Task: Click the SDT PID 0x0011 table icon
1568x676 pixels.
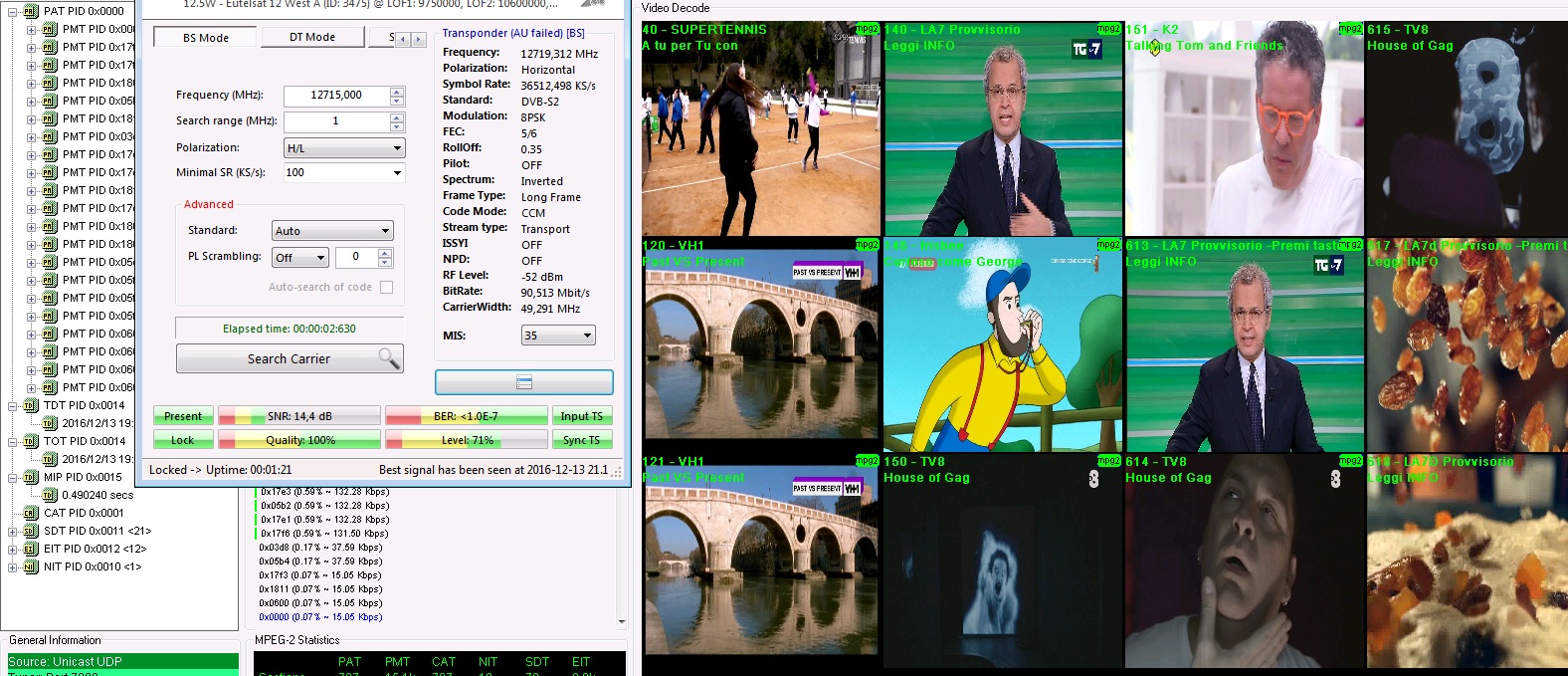Action: click(x=31, y=531)
